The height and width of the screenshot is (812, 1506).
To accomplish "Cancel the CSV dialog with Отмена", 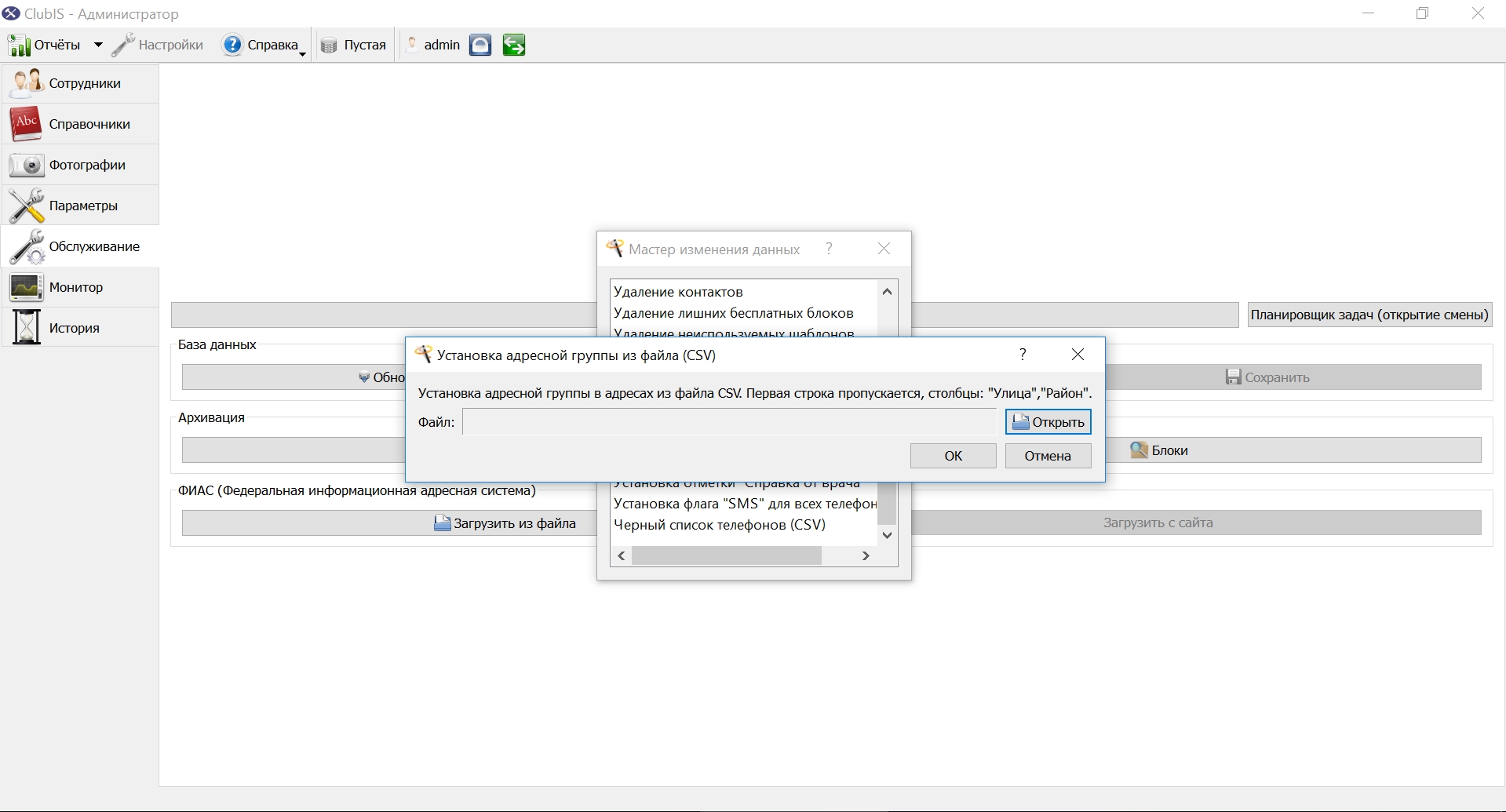I will point(1048,456).
